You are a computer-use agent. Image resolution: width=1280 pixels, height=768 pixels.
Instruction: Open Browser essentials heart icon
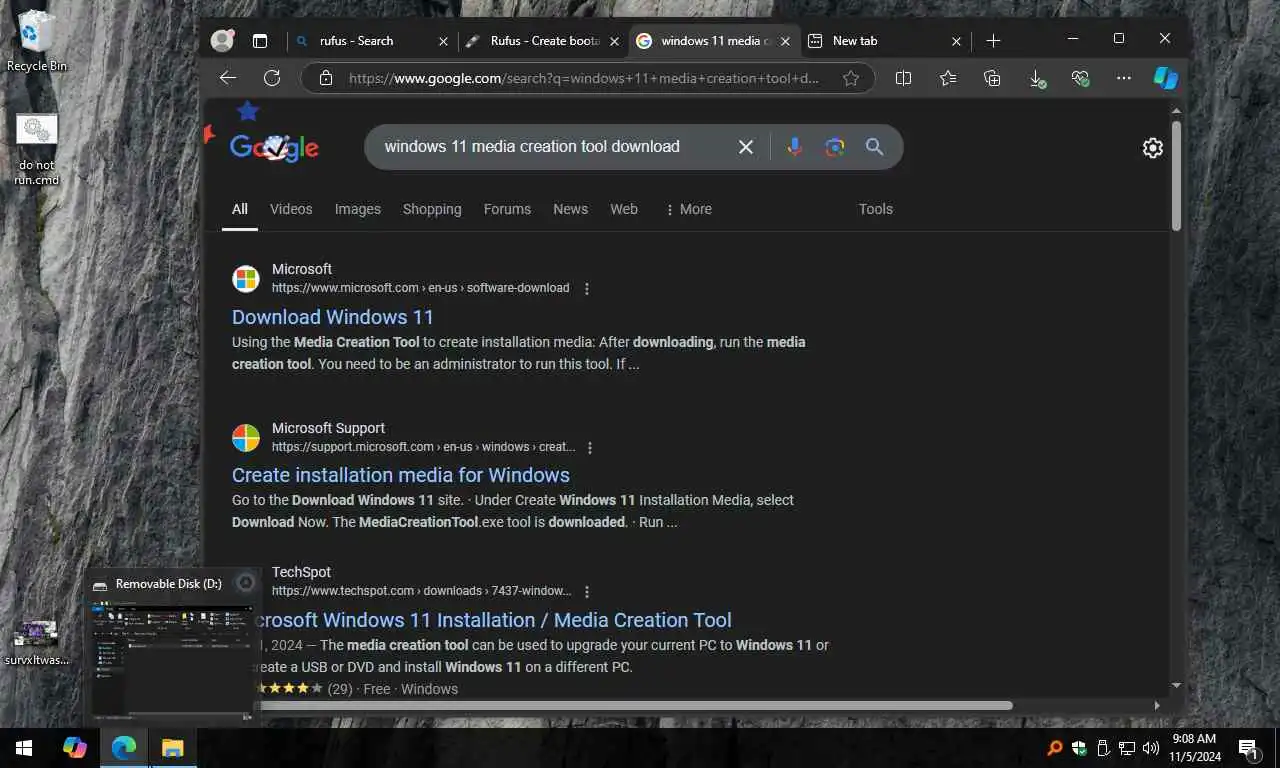(1080, 78)
